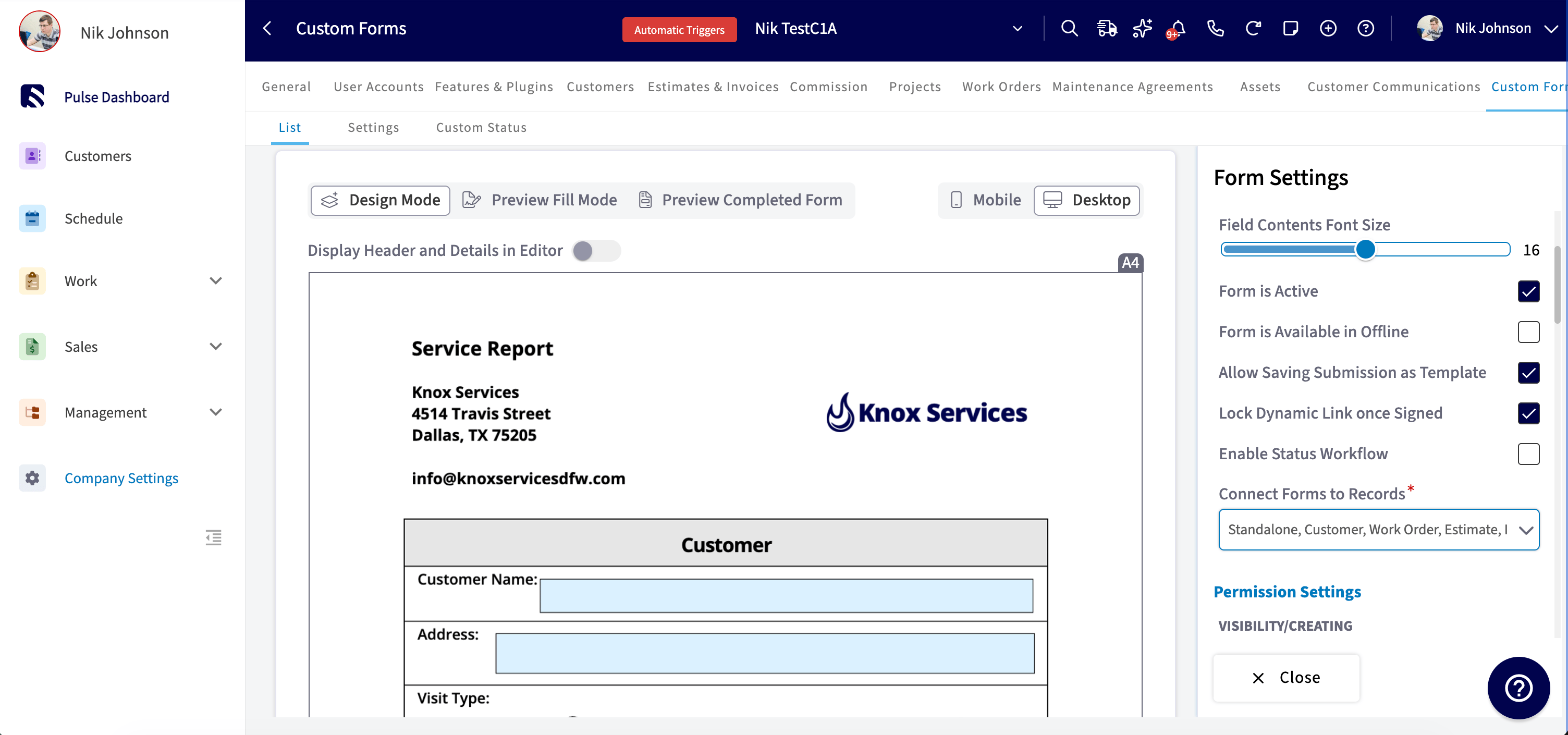Click the Company Settings gear icon

point(32,478)
